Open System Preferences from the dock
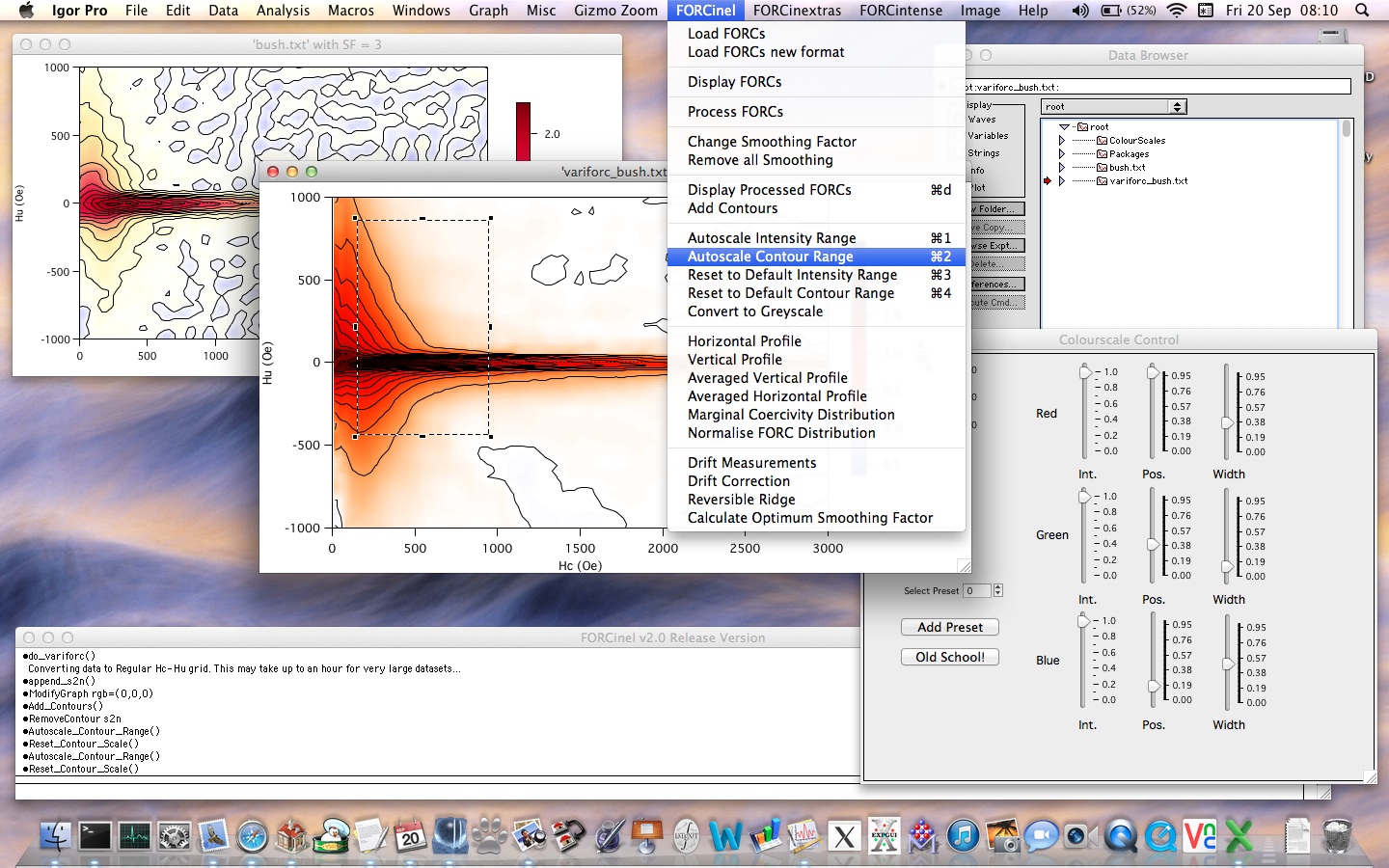 tap(174, 835)
